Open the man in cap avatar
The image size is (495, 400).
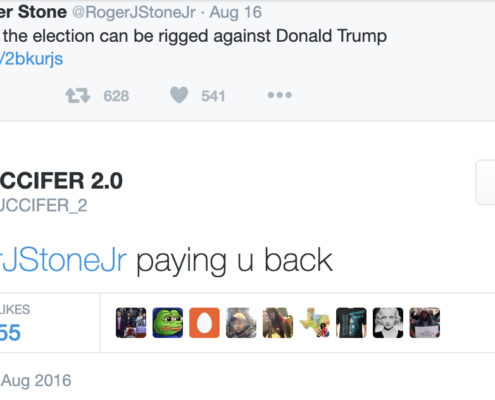(x=241, y=323)
